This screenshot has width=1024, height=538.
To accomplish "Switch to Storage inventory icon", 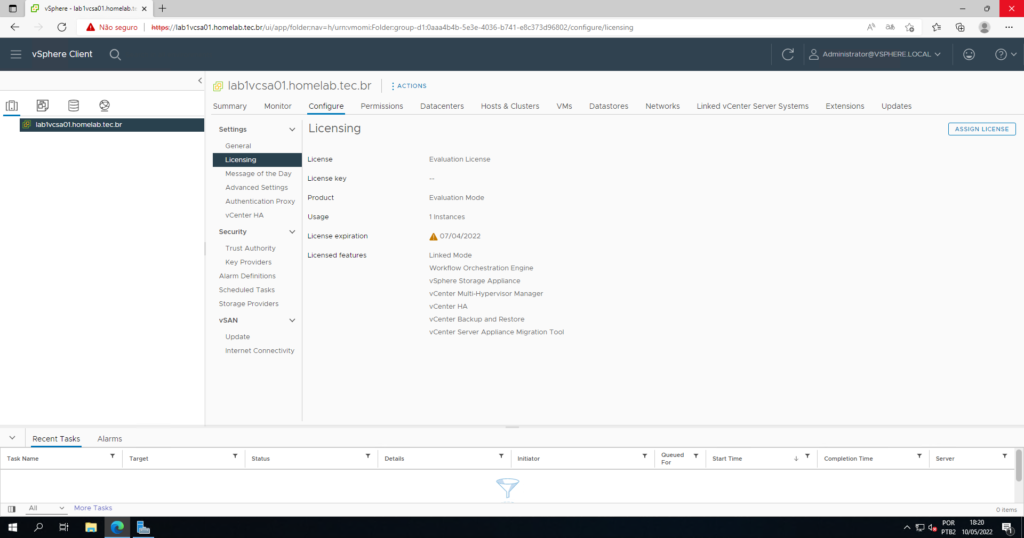I will pos(73,105).
